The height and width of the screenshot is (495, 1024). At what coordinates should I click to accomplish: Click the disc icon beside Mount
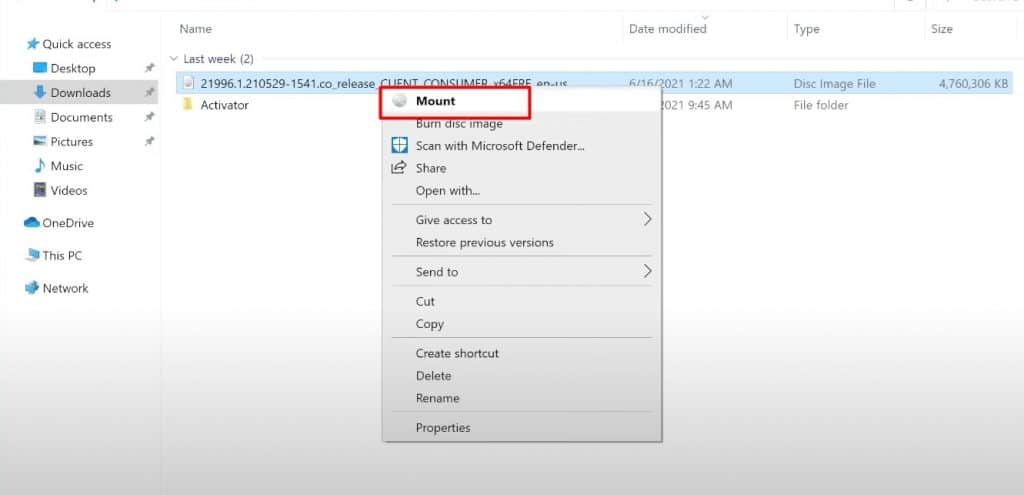(400, 101)
